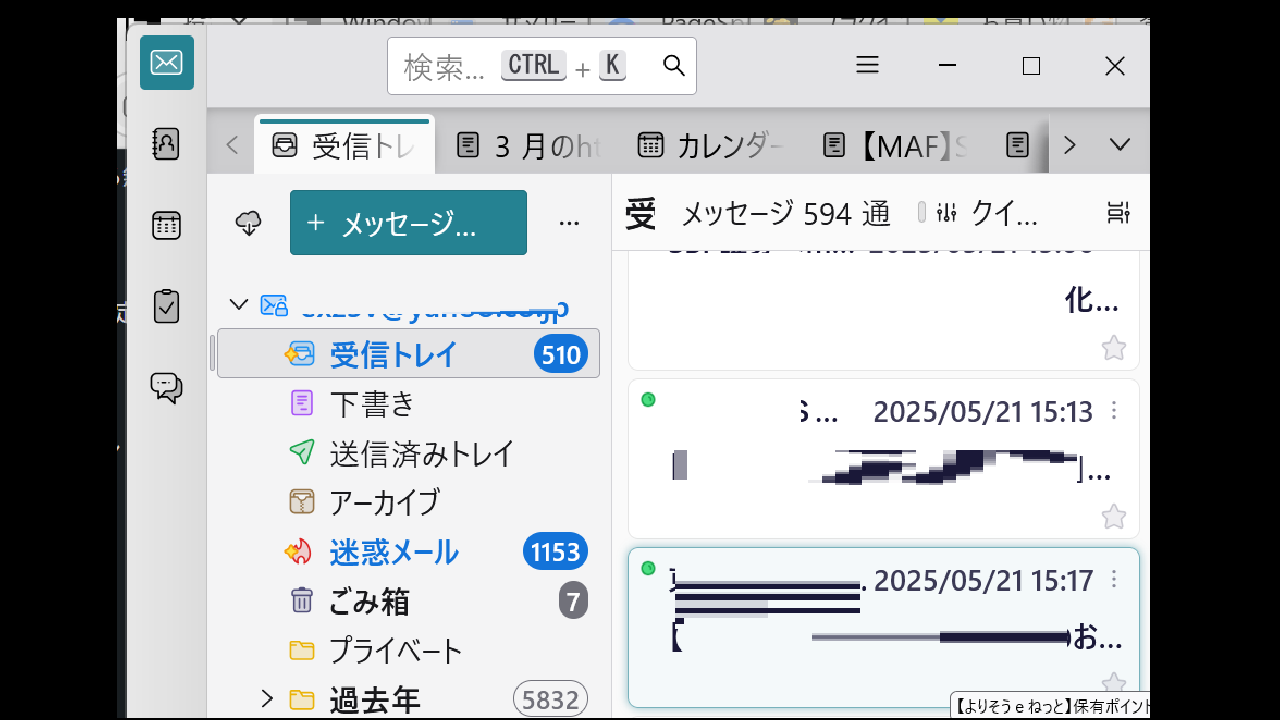This screenshot has width=1280, height=720.
Task: Switch to the partially visible last tab
Action: tap(1018, 146)
